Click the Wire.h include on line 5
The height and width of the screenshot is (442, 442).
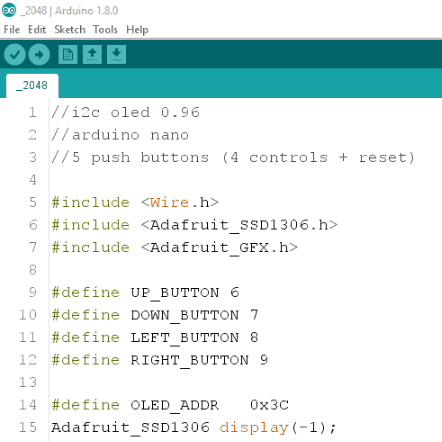pos(180,202)
